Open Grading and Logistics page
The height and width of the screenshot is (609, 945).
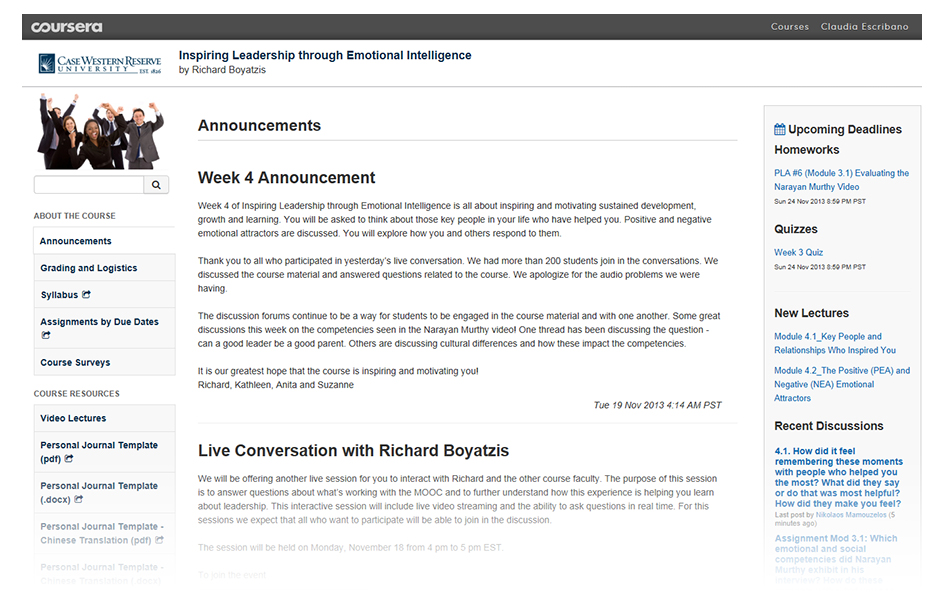(x=104, y=268)
